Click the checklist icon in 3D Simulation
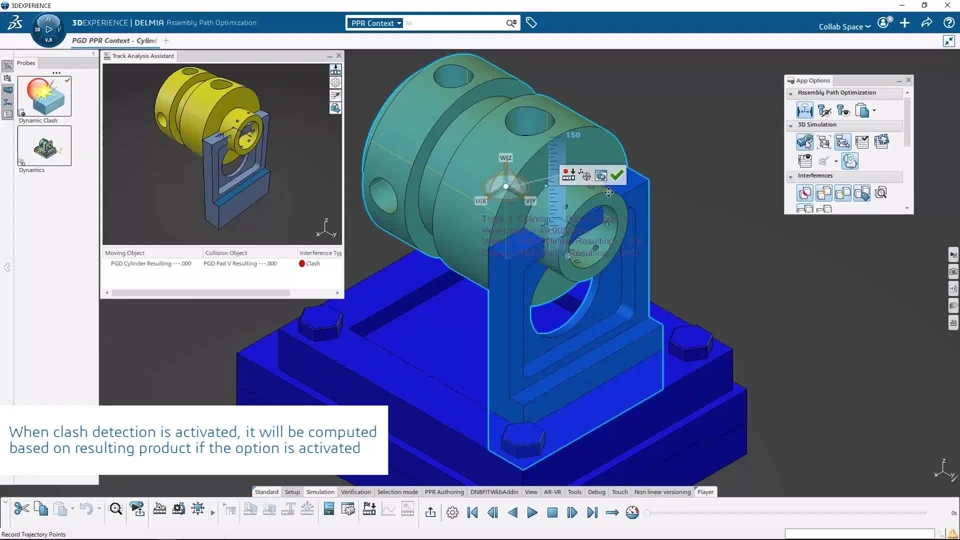Screen dimensions: 960x540 point(862,142)
